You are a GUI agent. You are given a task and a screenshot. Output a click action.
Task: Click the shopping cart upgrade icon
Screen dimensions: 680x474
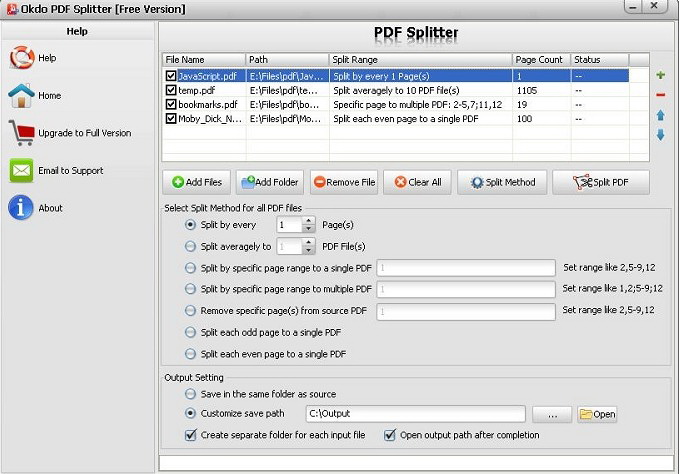coord(22,133)
